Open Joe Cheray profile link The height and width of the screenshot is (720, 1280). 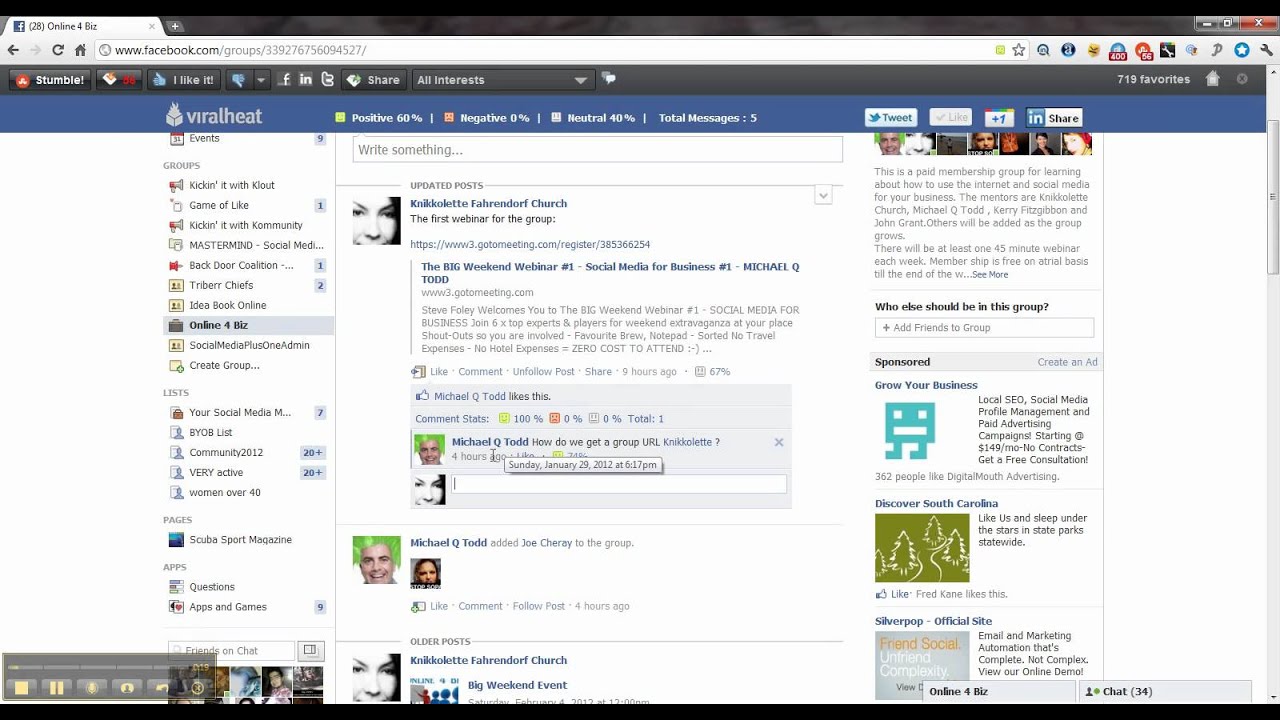(546, 543)
